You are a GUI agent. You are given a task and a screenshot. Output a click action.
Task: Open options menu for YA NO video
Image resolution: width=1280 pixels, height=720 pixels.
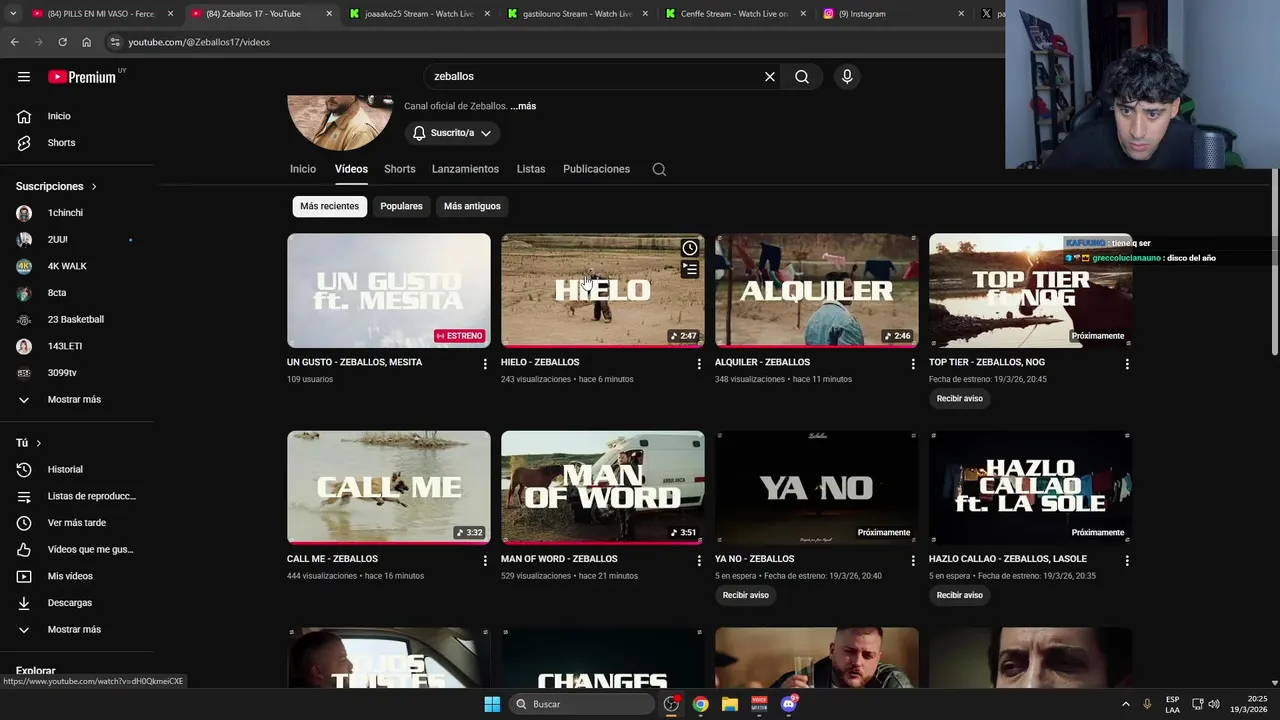pos(913,561)
